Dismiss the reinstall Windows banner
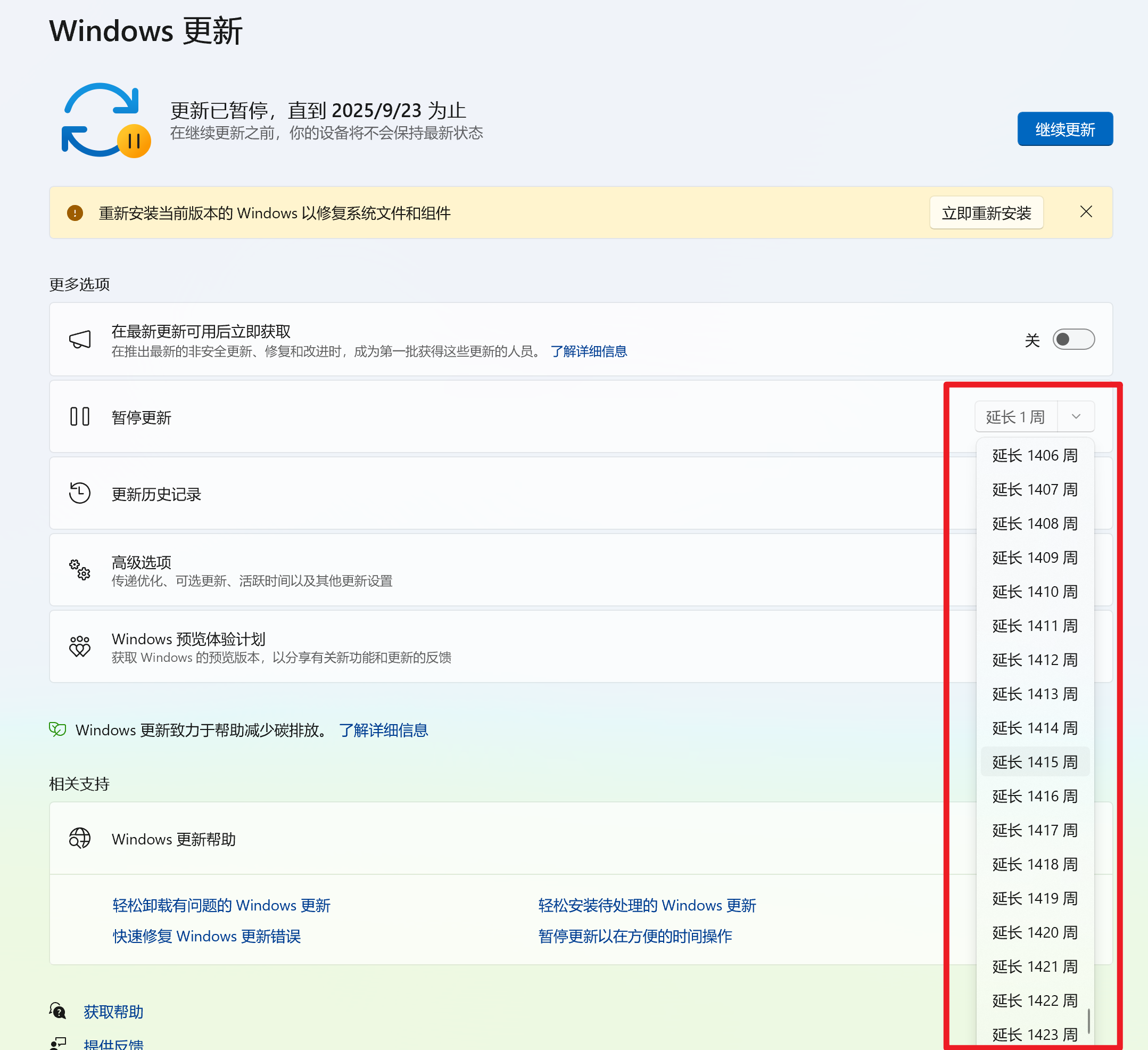Viewport: 1148px width, 1050px height. 1086,212
